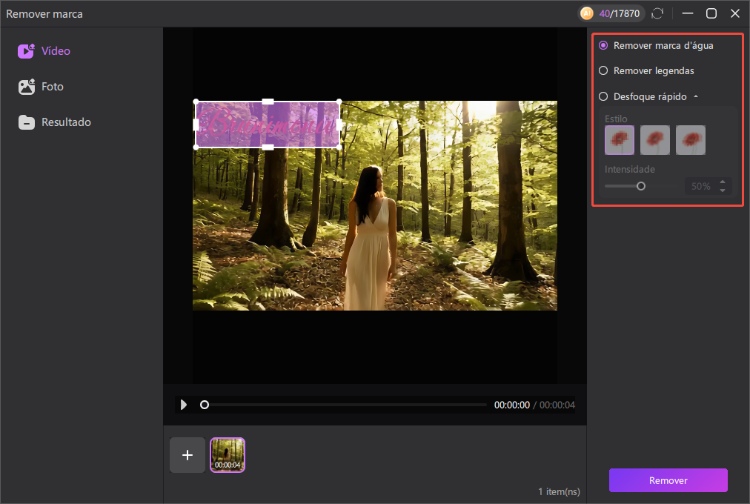Viewport: 750px width, 504px height.
Task: Increase intensity with the up arrow
Action: point(723,182)
